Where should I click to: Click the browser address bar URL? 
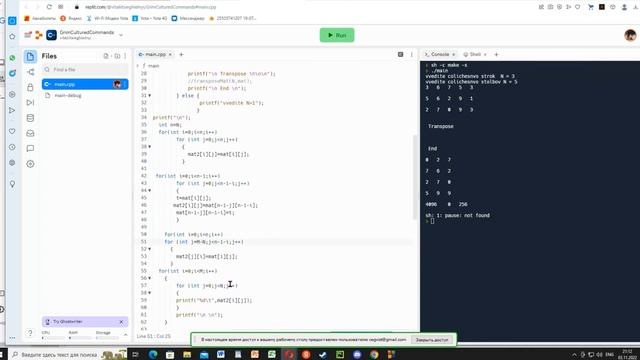151,7
